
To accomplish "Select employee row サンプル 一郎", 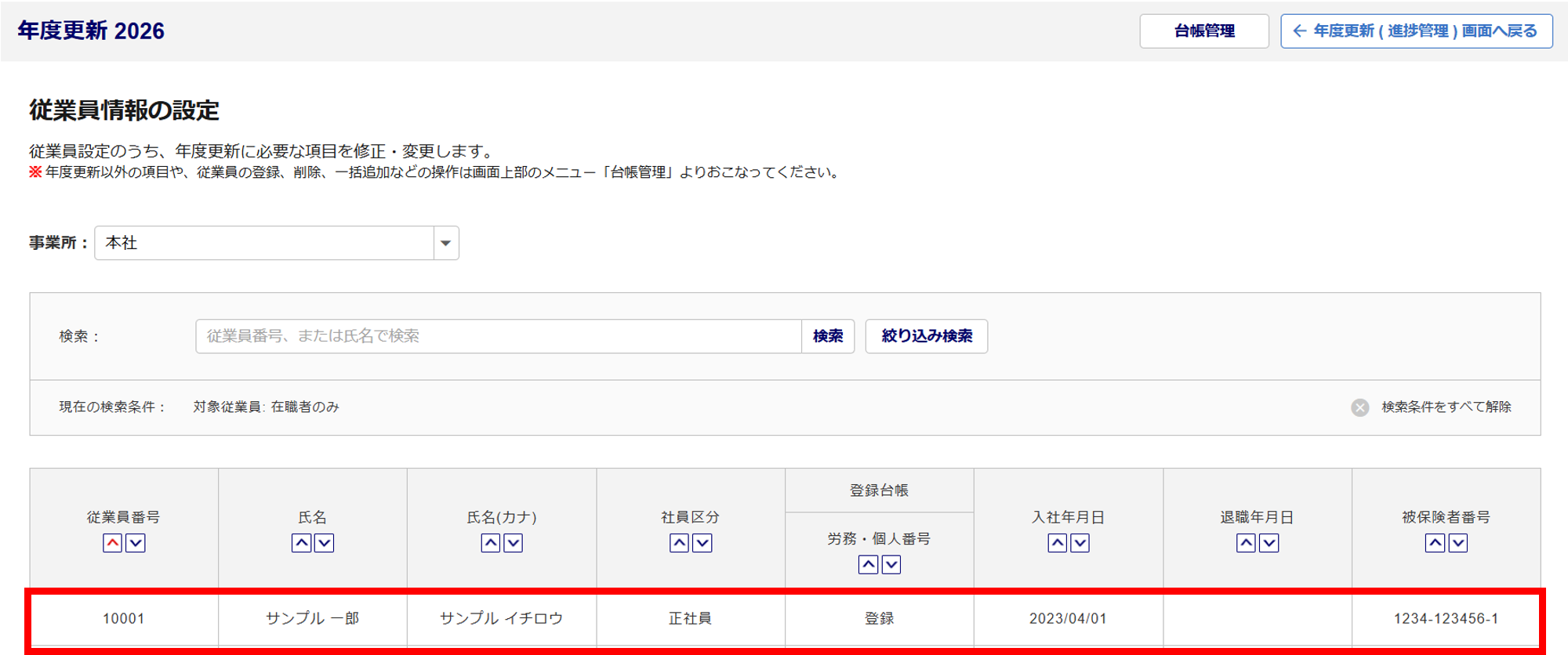I will coord(312,618).
